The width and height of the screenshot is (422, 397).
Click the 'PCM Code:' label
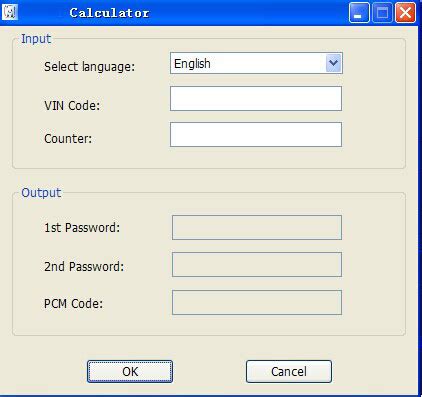[74, 304]
